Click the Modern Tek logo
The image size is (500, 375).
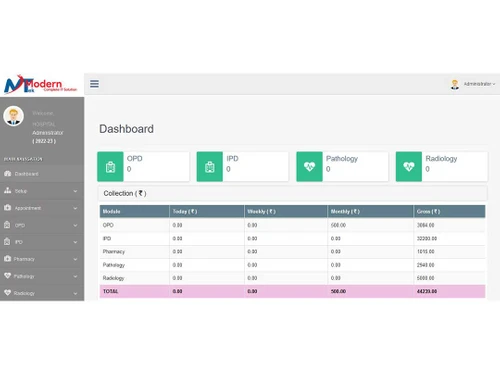(40, 84)
